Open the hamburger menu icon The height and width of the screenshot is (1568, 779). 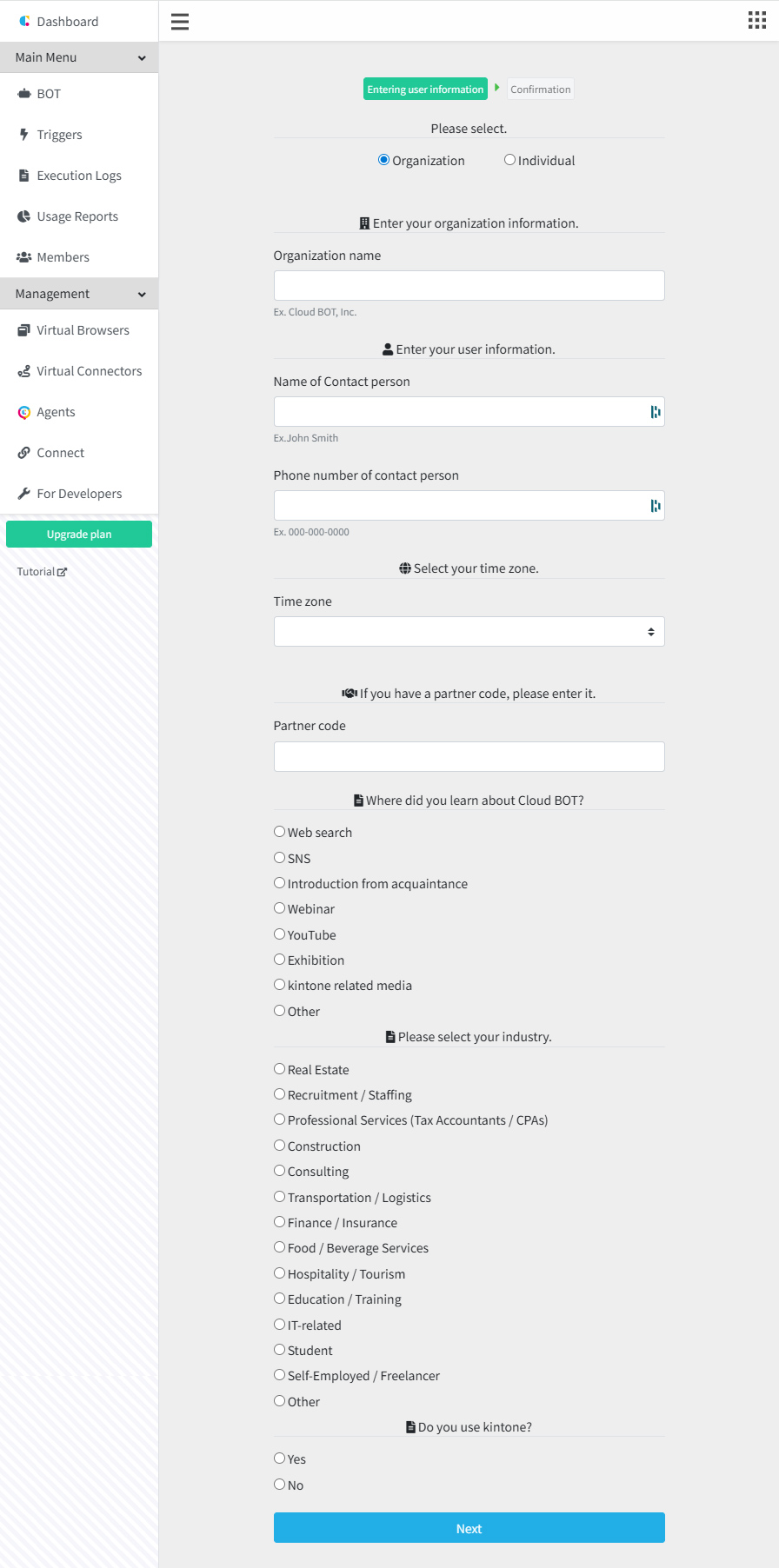180,22
